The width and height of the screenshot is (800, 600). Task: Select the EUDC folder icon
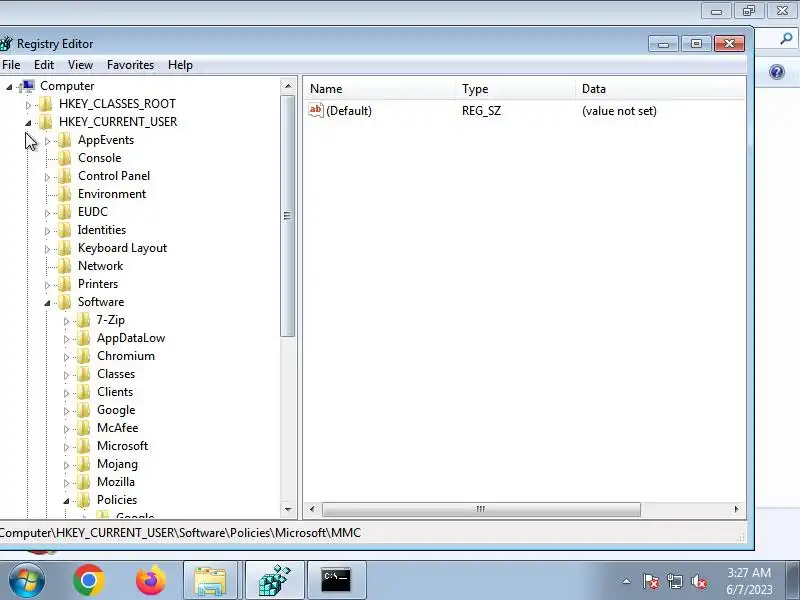(64, 212)
